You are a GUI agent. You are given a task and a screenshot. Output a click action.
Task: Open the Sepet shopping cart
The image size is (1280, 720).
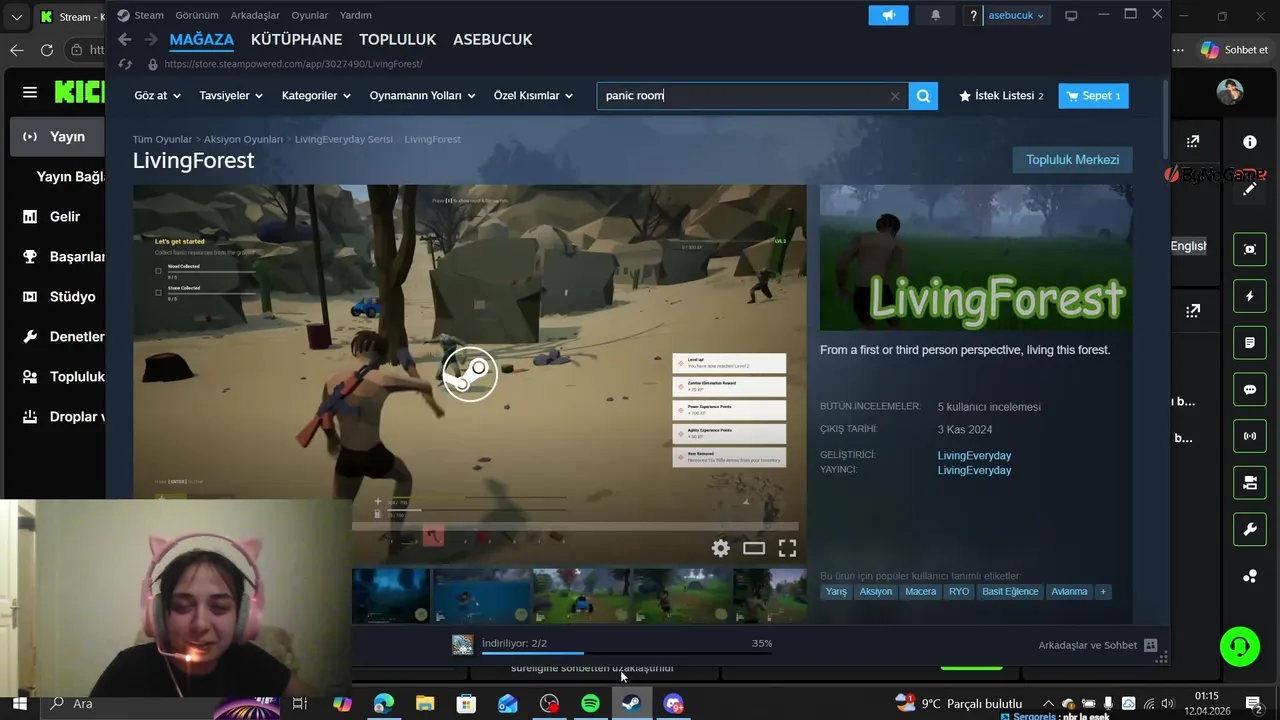coord(1093,96)
